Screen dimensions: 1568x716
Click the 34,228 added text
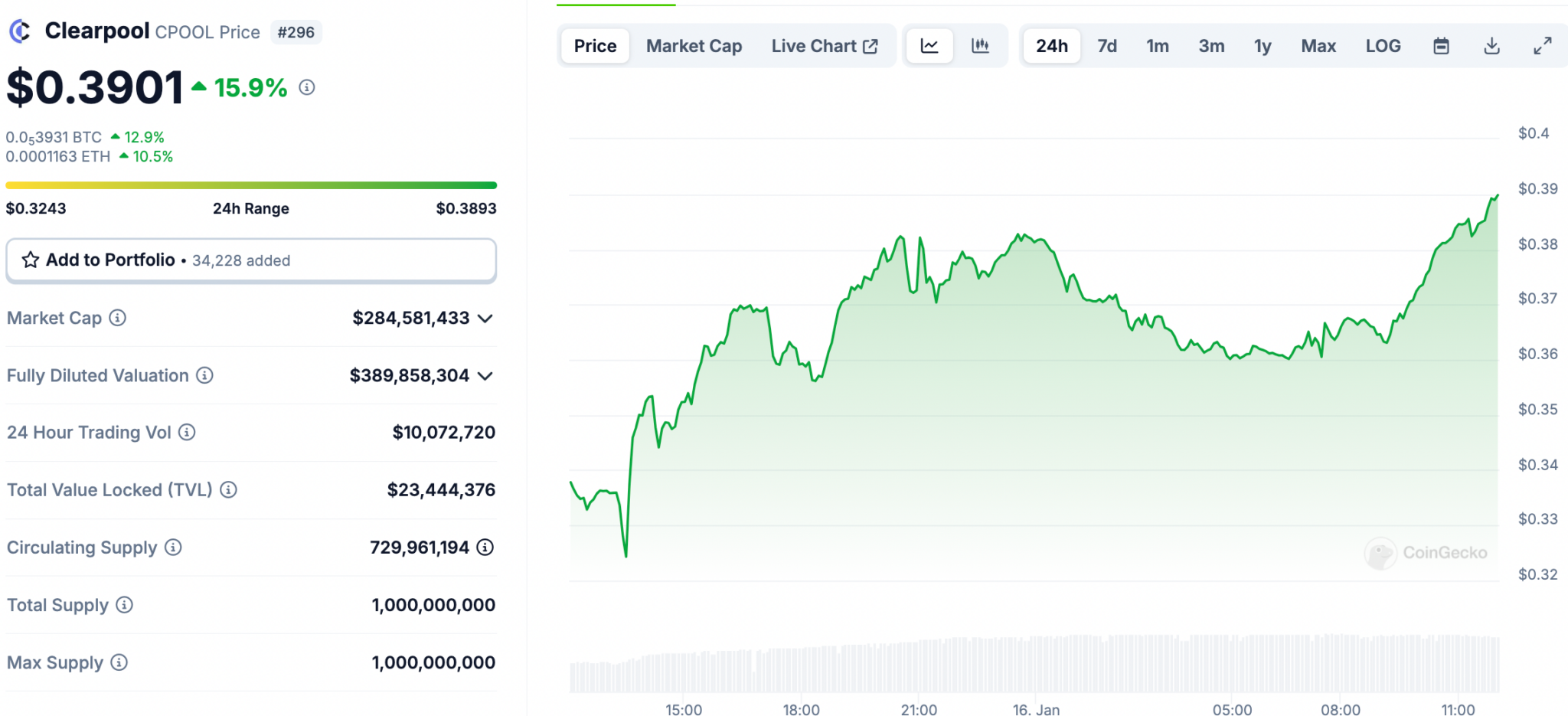[x=241, y=260]
